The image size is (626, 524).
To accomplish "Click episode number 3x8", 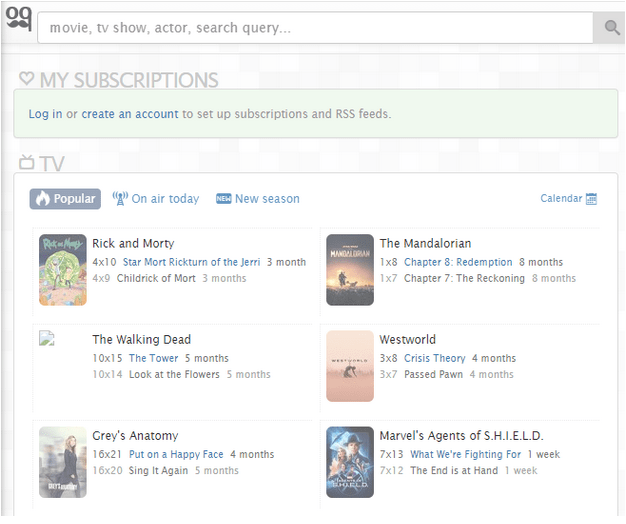I will click(388, 358).
